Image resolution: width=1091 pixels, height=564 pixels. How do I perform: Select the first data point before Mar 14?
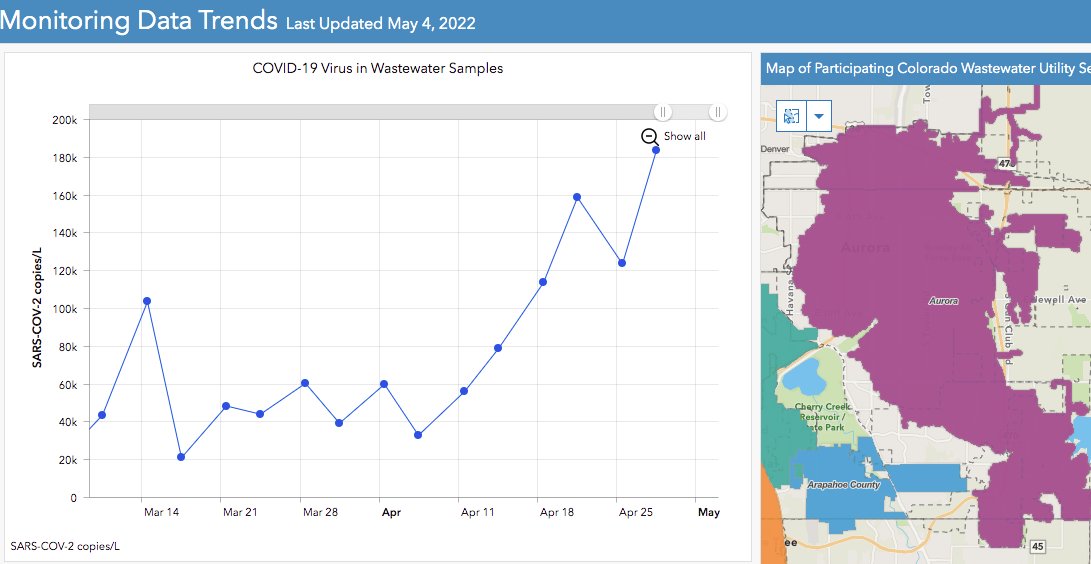[x=102, y=414]
